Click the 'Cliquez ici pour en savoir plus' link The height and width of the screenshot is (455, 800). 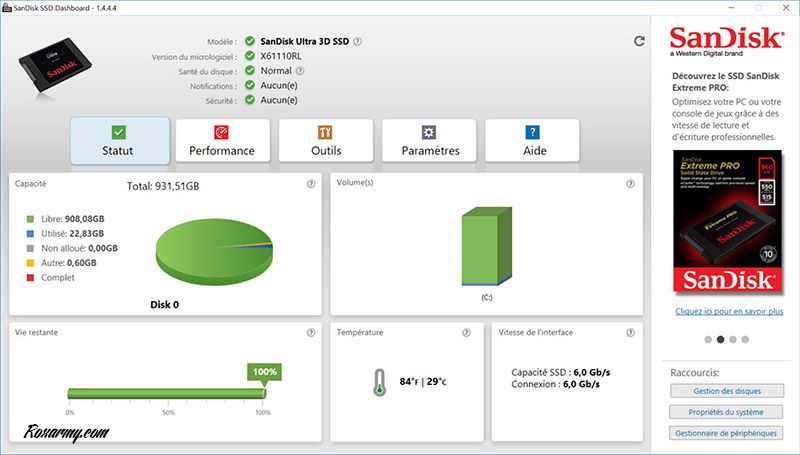point(729,311)
